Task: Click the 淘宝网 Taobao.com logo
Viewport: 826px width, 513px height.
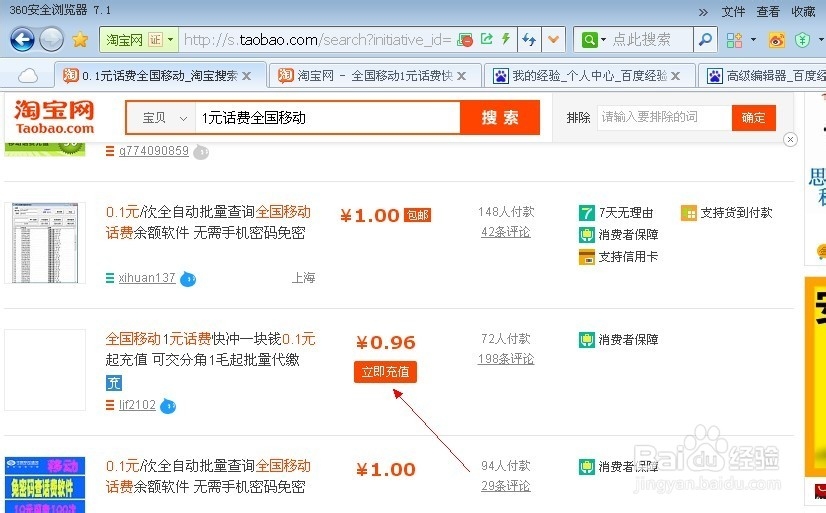Action: tap(54, 117)
